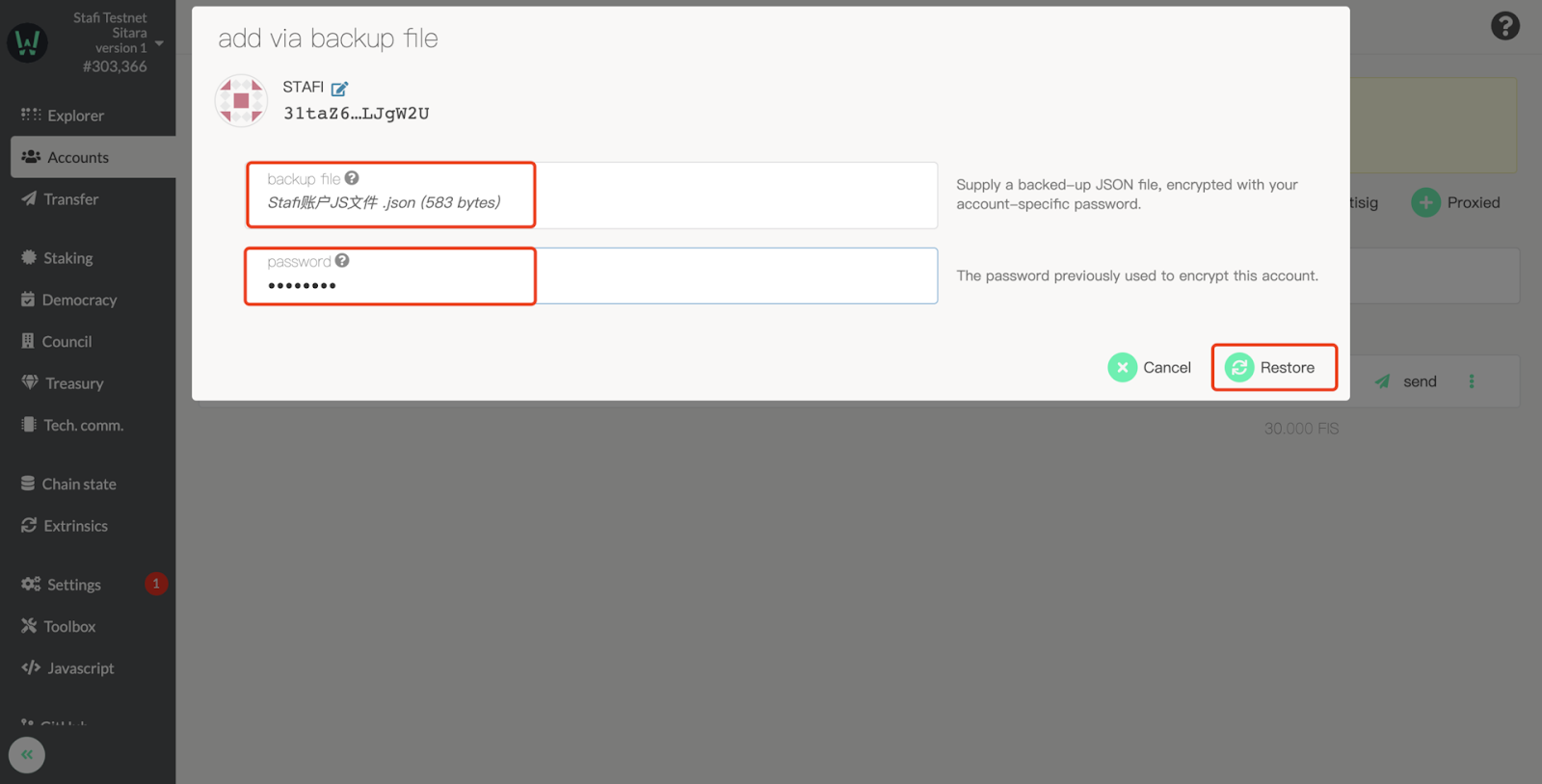Click the block number #303,366
The width and height of the screenshot is (1542, 784).
115,66
